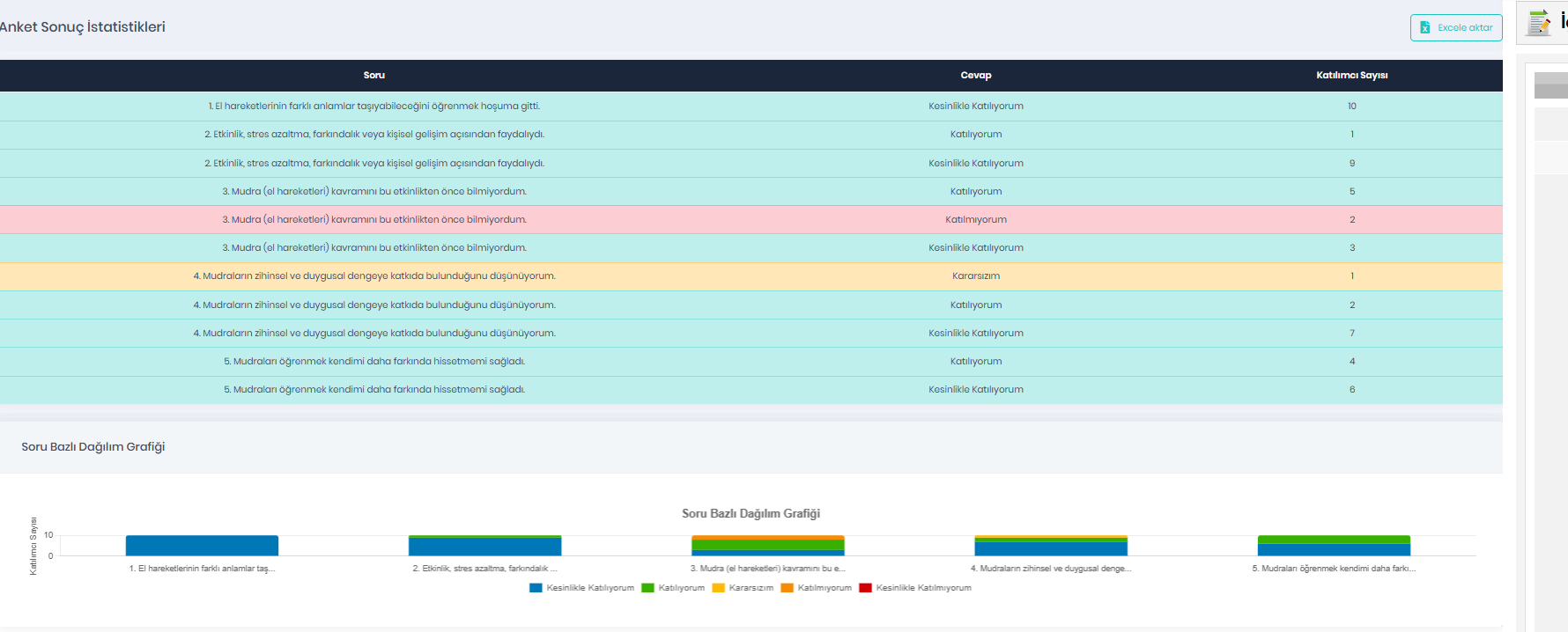Click the green bar segment for question 5
This screenshot has height=632, width=1568.
[x=1334, y=540]
